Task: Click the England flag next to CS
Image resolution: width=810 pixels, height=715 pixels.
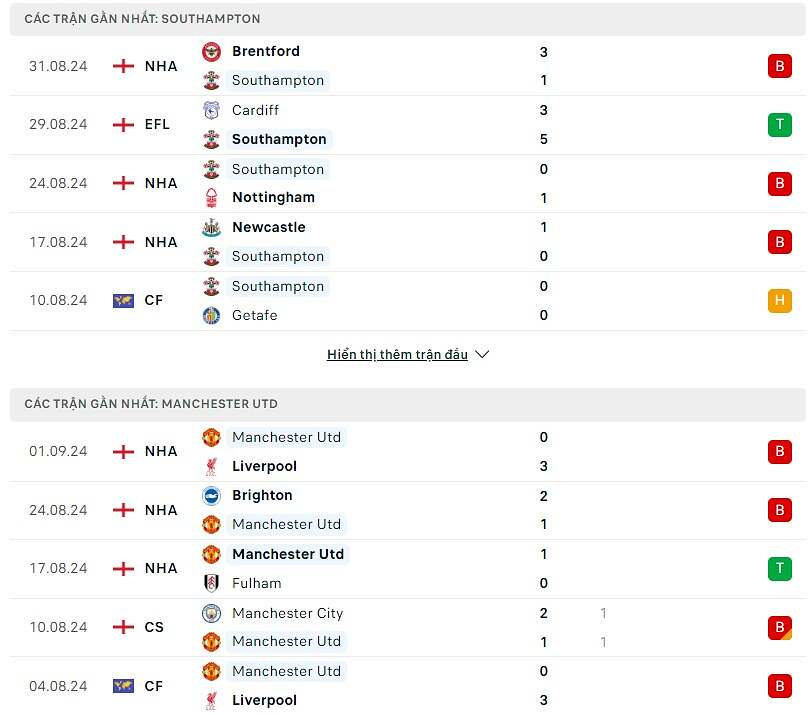Action: pos(123,627)
